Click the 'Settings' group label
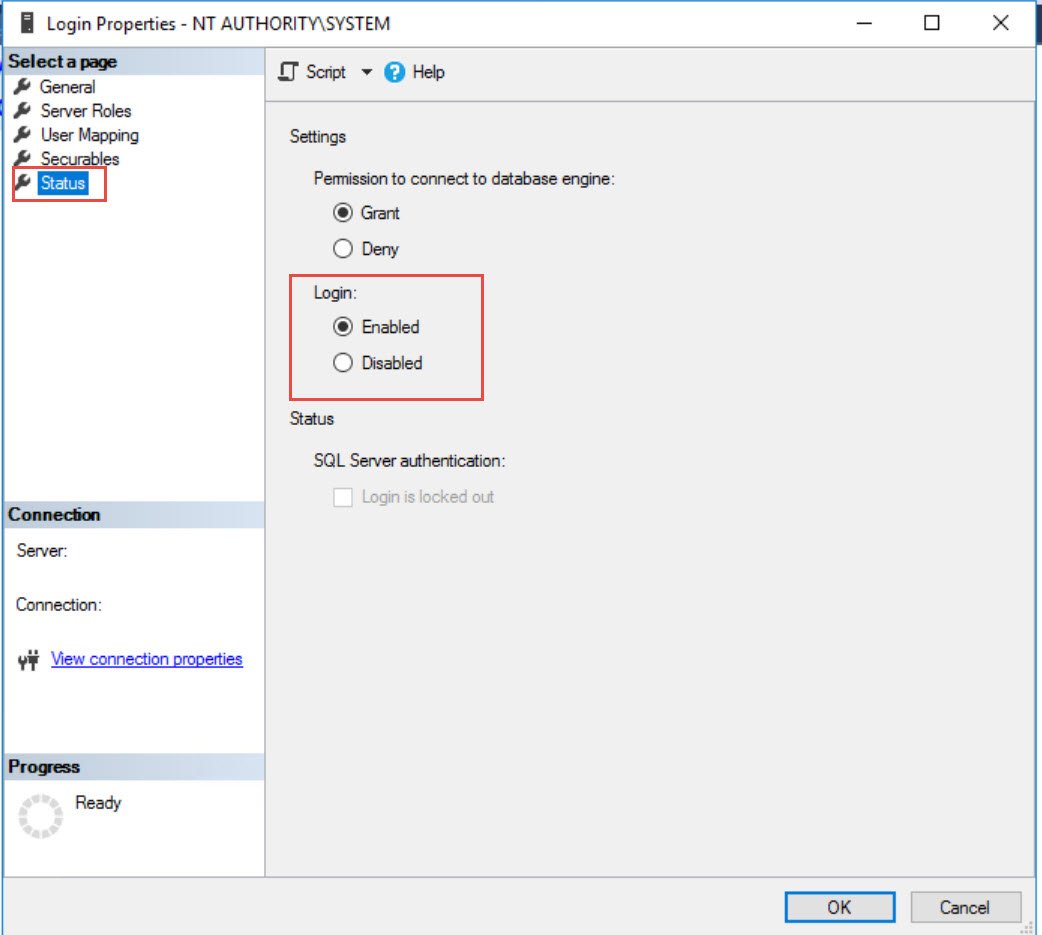The image size is (1042, 935). click(318, 137)
